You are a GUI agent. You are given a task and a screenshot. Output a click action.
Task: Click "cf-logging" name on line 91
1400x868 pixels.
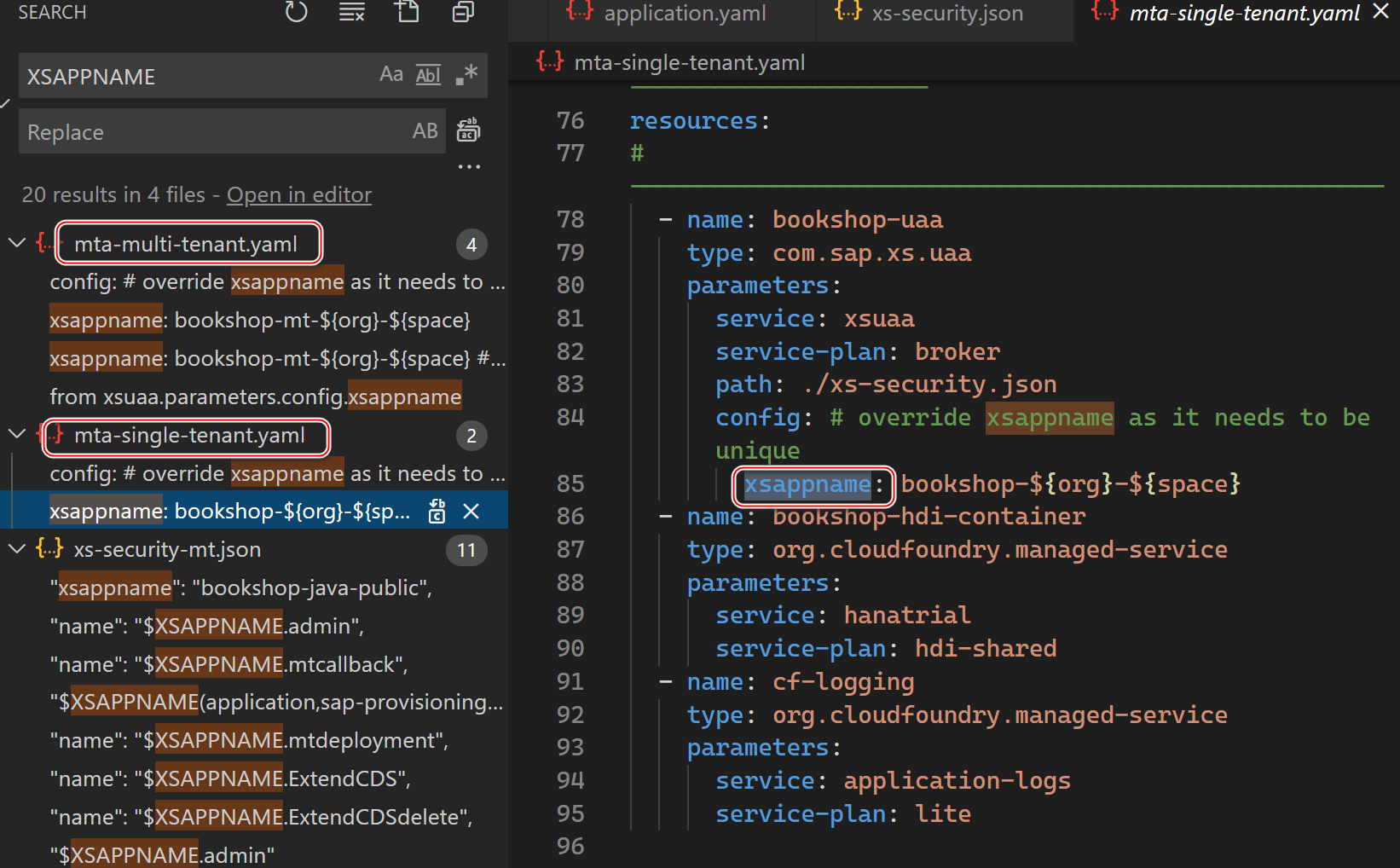click(843, 682)
